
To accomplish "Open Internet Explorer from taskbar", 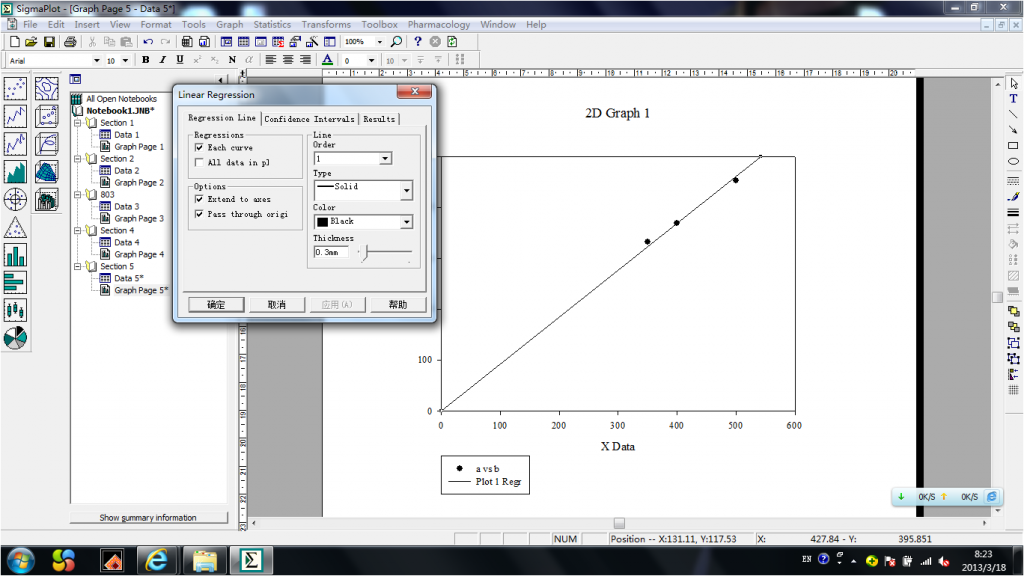I will (157, 560).
